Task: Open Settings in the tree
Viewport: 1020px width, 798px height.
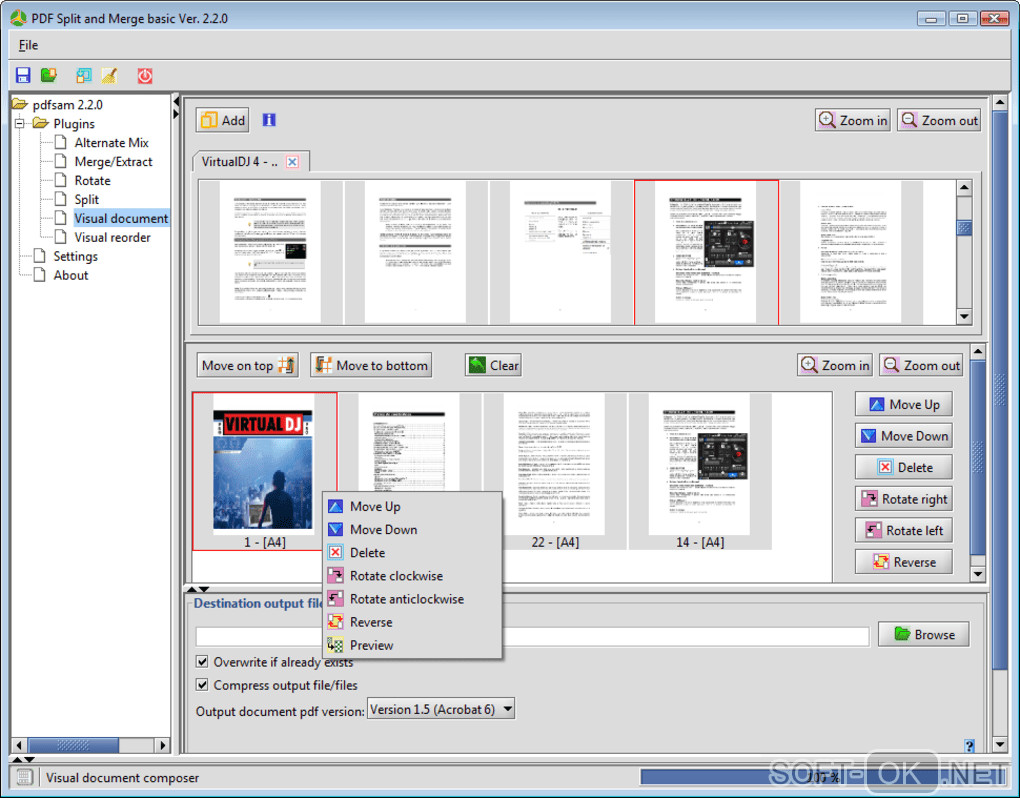Action: click(x=75, y=256)
